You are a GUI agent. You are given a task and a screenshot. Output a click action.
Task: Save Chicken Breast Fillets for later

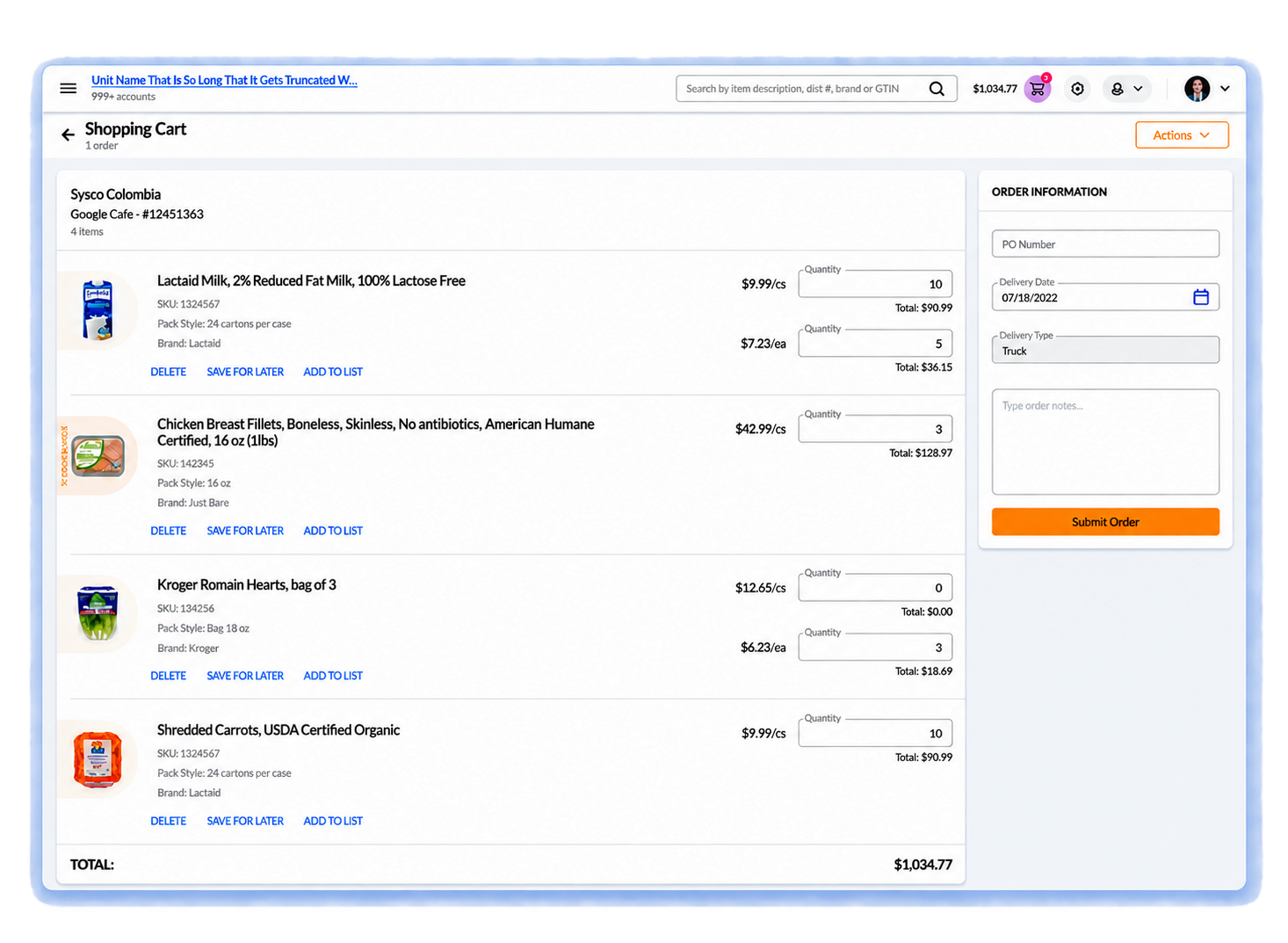(x=245, y=531)
